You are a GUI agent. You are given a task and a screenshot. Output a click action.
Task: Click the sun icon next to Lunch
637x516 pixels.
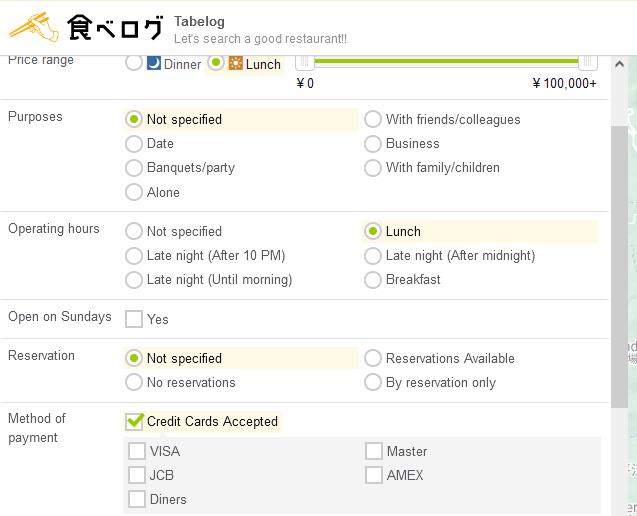(x=236, y=63)
